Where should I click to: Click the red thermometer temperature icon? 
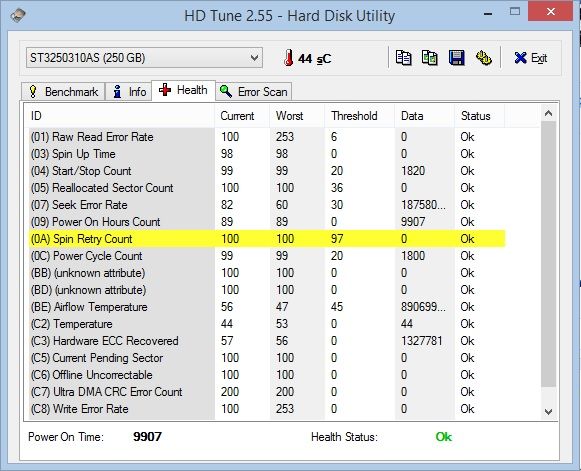(288, 58)
